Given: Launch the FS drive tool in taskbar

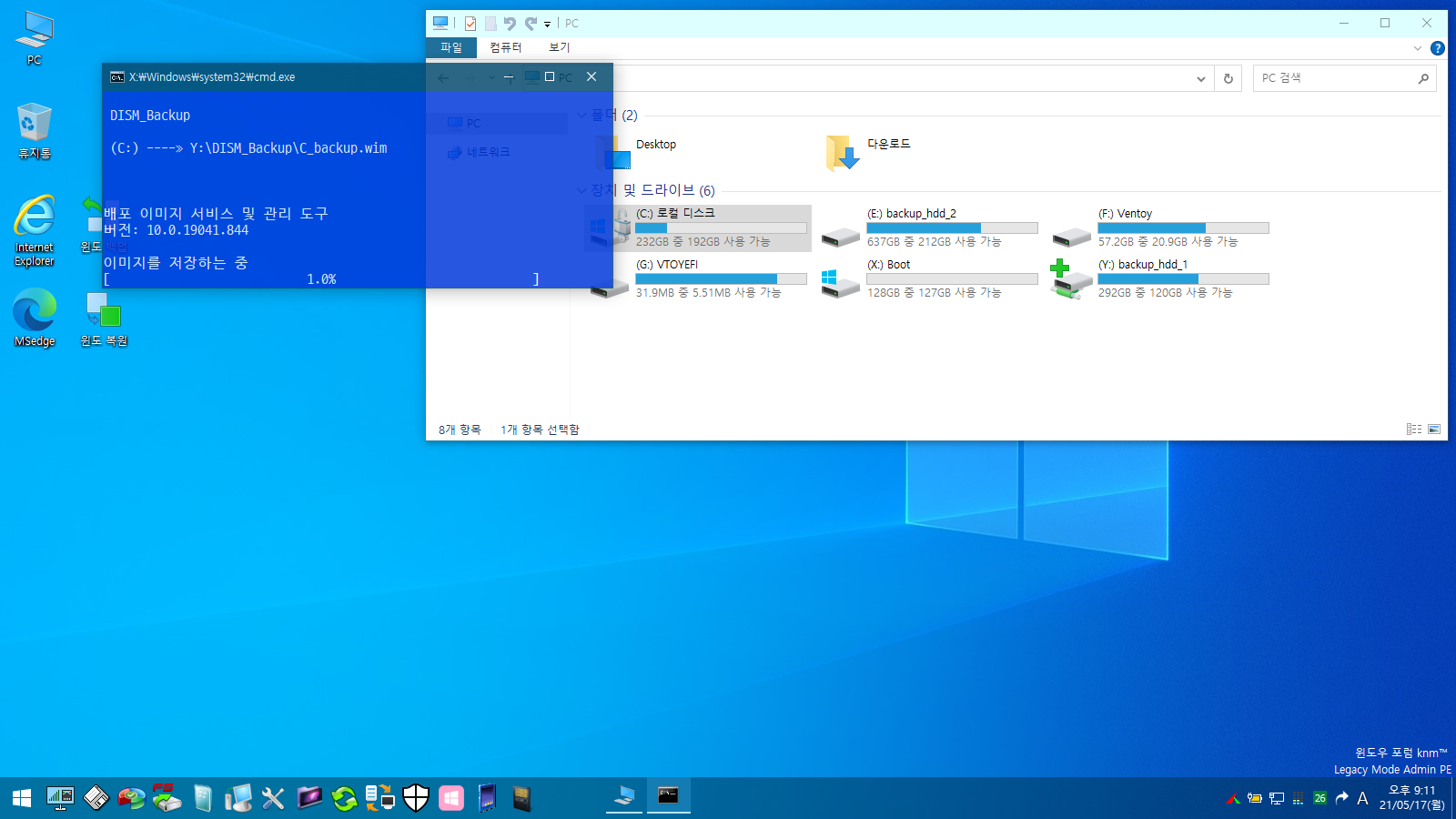Looking at the screenshot, I should point(167,798).
